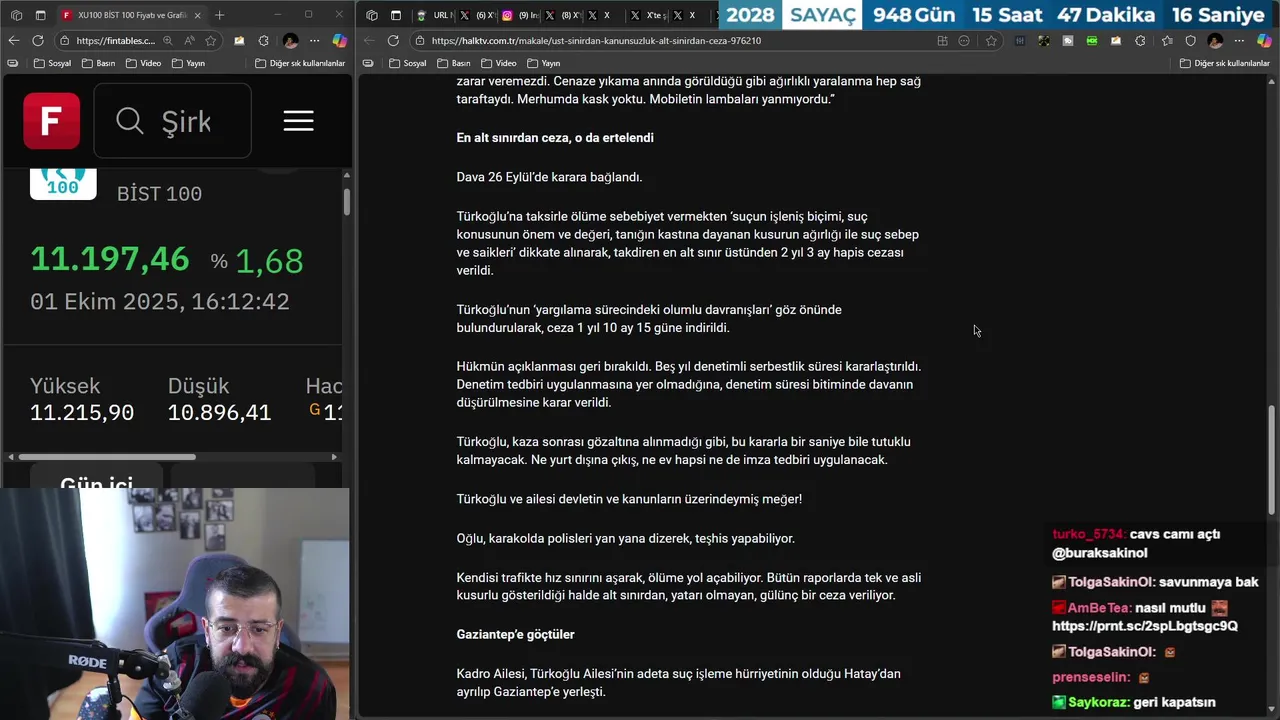Click the Fintables vertical scrollbar thumb
The height and width of the screenshot is (720, 1280).
coord(347,201)
